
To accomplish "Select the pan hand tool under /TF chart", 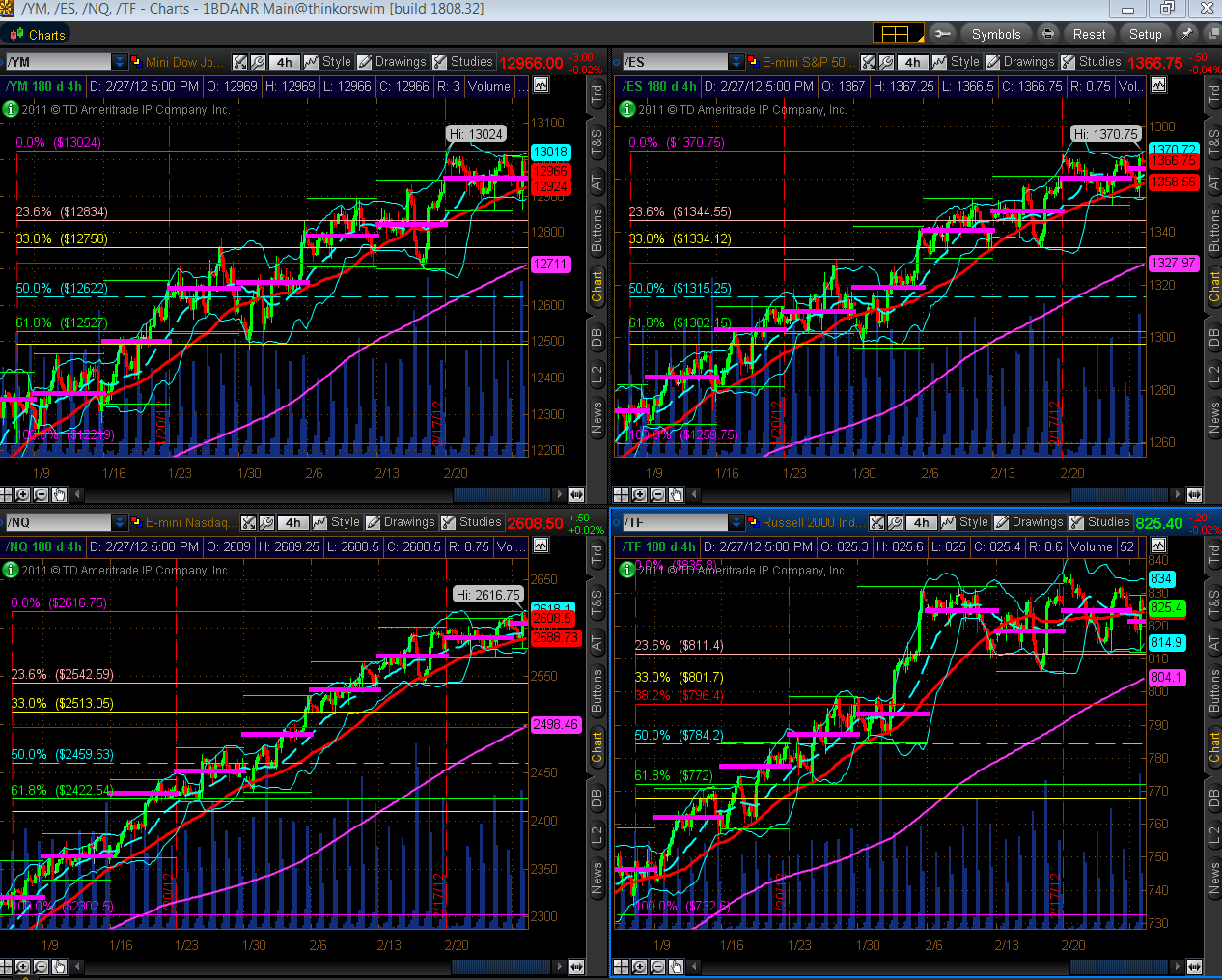I will pos(676,966).
